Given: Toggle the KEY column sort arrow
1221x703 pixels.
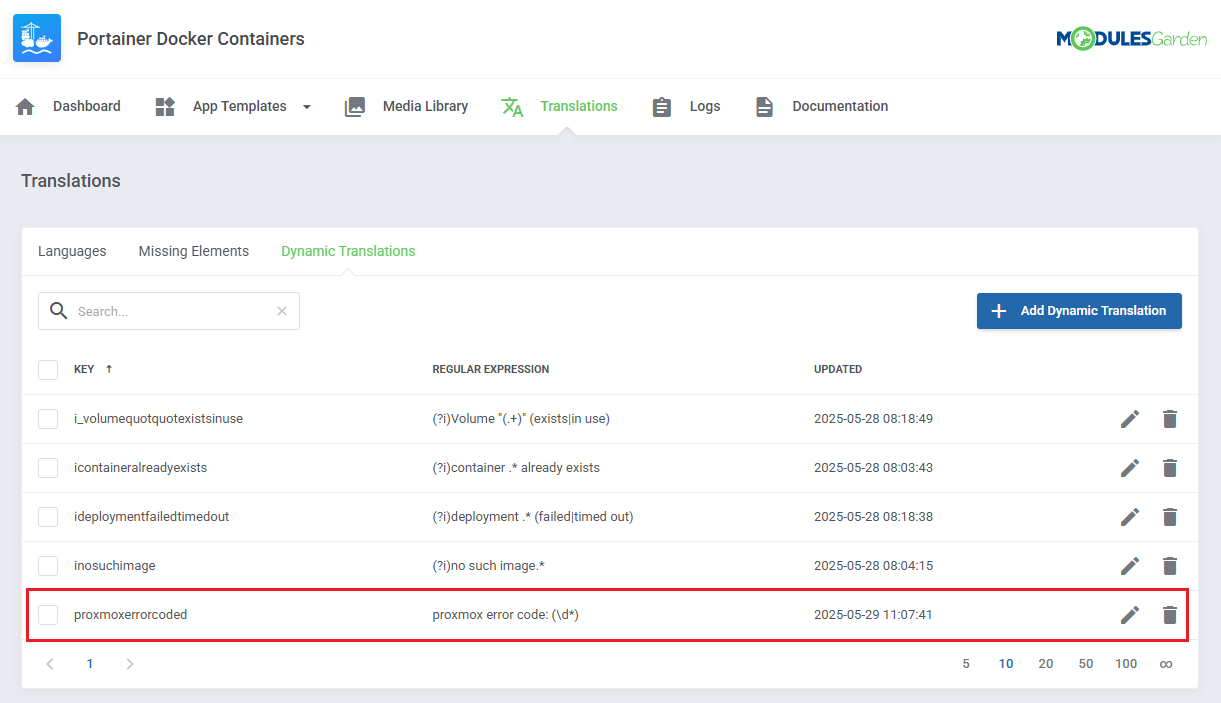Looking at the screenshot, I should [109, 369].
